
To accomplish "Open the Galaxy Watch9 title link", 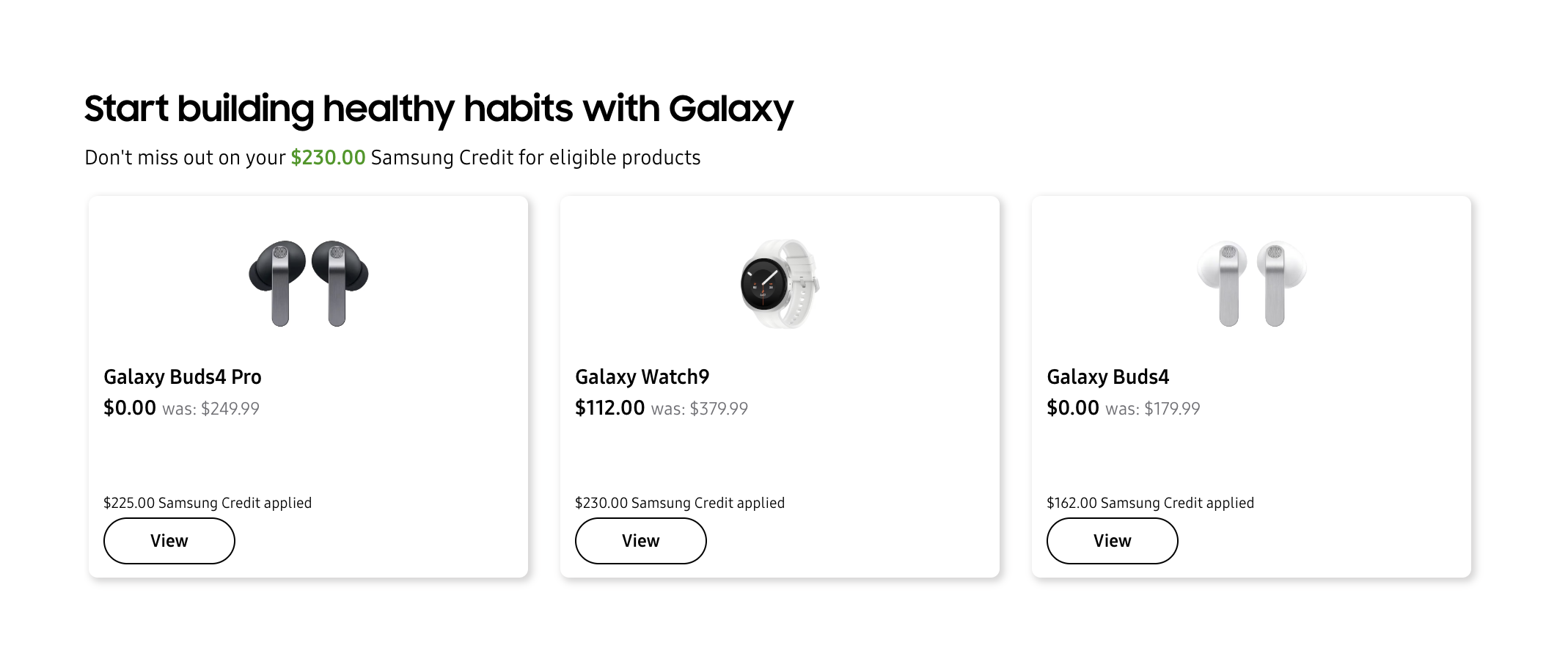I will [642, 377].
